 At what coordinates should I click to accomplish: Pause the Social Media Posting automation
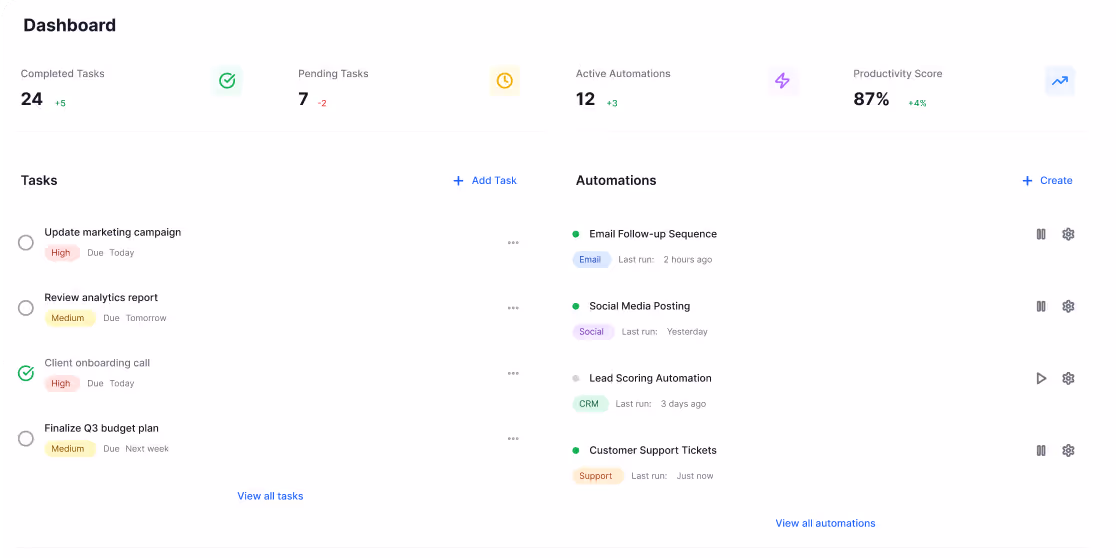click(1041, 306)
